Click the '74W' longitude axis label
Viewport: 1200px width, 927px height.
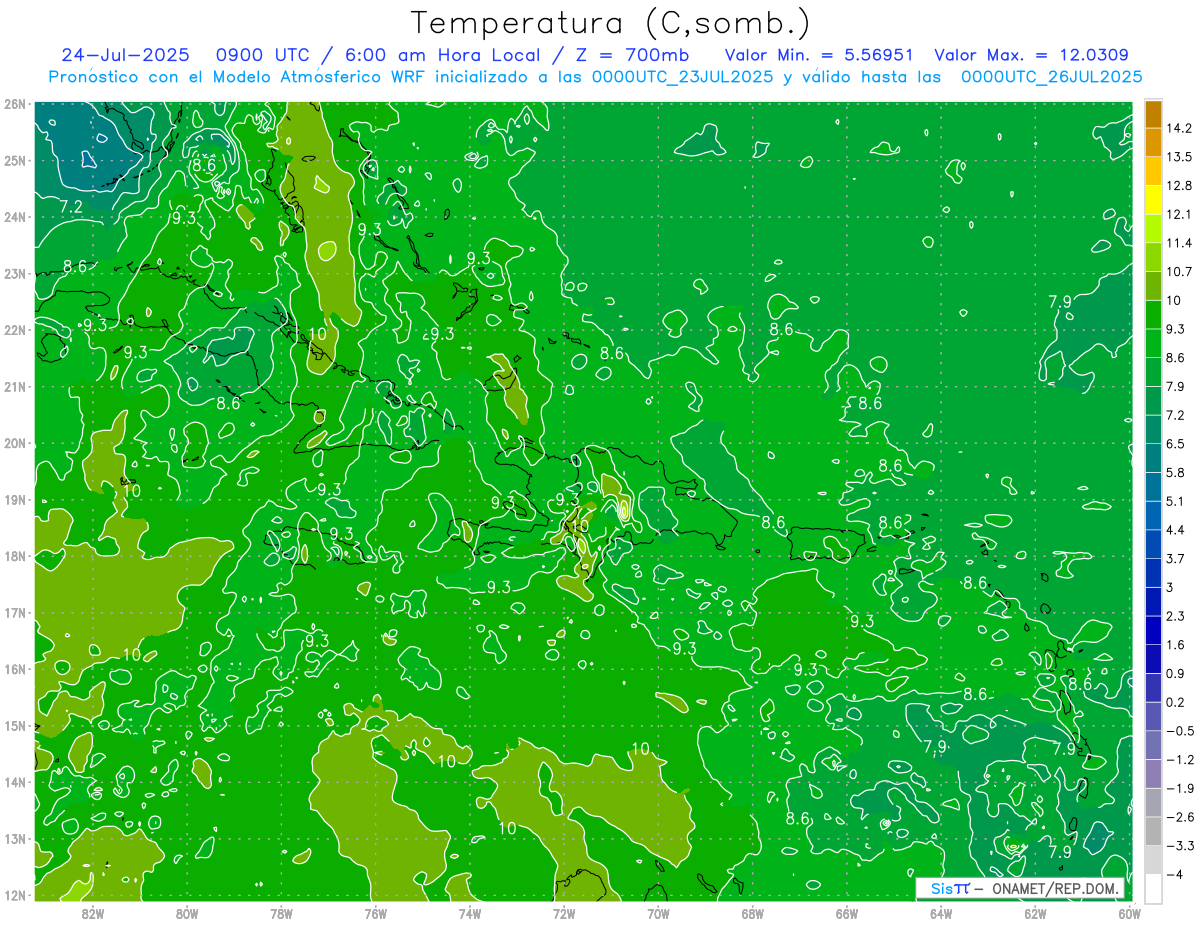click(x=469, y=912)
